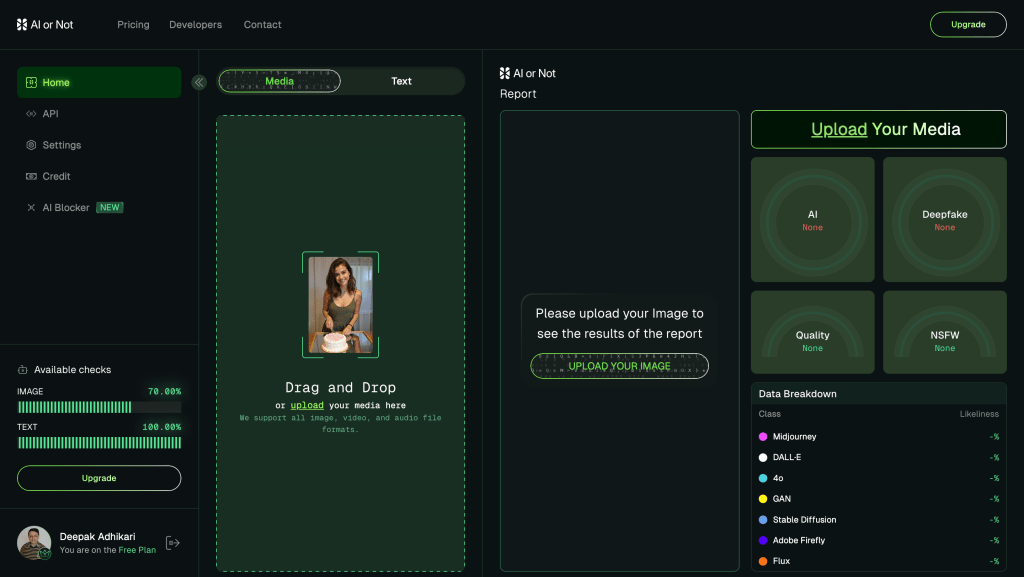Click the AI or Not logo icon
The height and width of the screenshot is (577, 1024).
pos(22,24)
